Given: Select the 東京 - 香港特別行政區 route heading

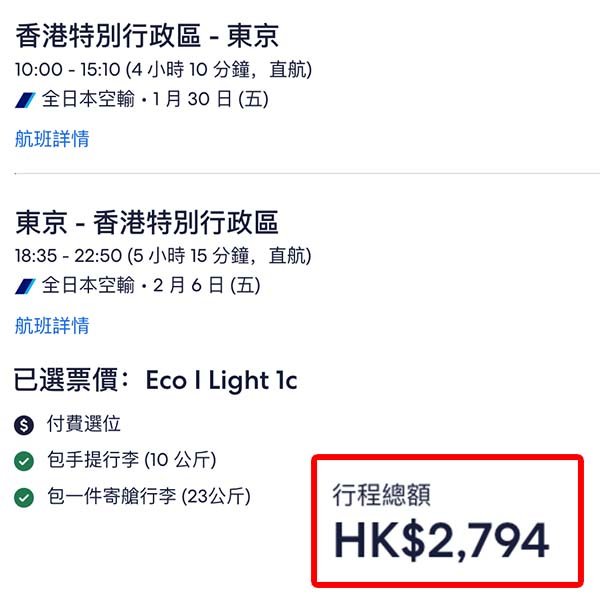Looking at the screenshot, I should (x=147, y=222).
